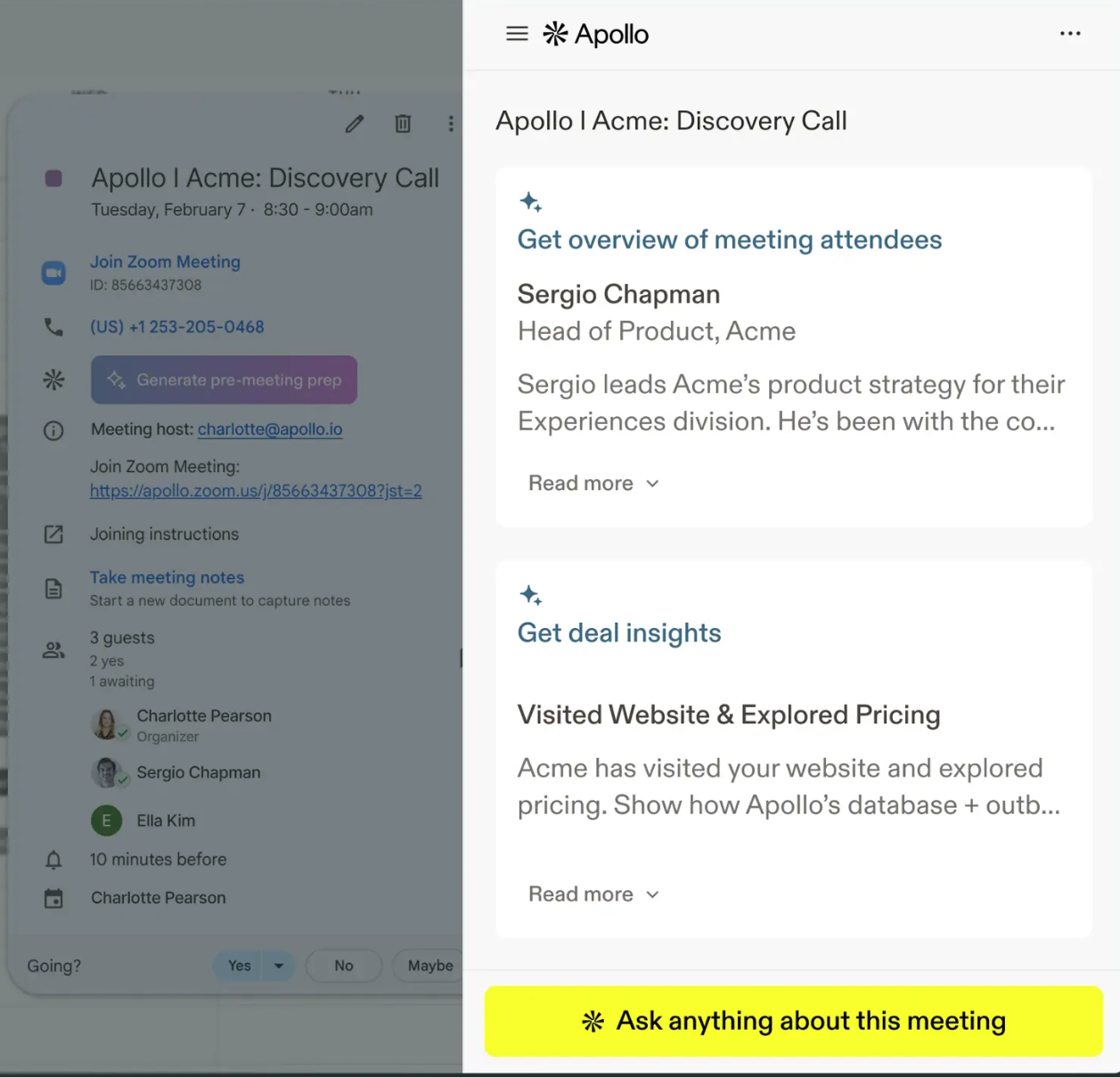Screen dimensions: 1120x1077
Task: RSVP No to the meeting
Action: (x=344, y=966)
